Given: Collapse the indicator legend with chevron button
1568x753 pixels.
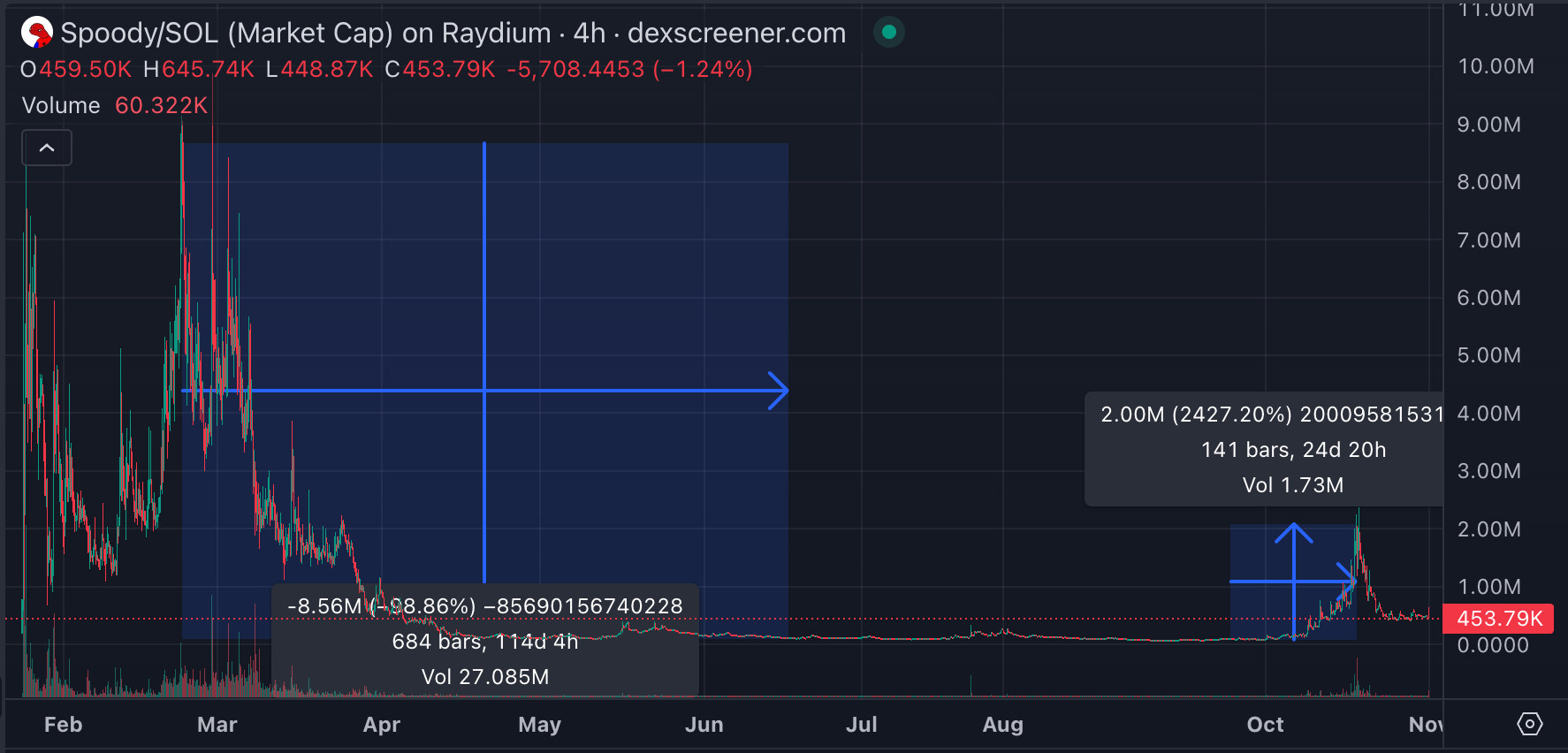Looking at the screenshot, I should click(47, 148).
